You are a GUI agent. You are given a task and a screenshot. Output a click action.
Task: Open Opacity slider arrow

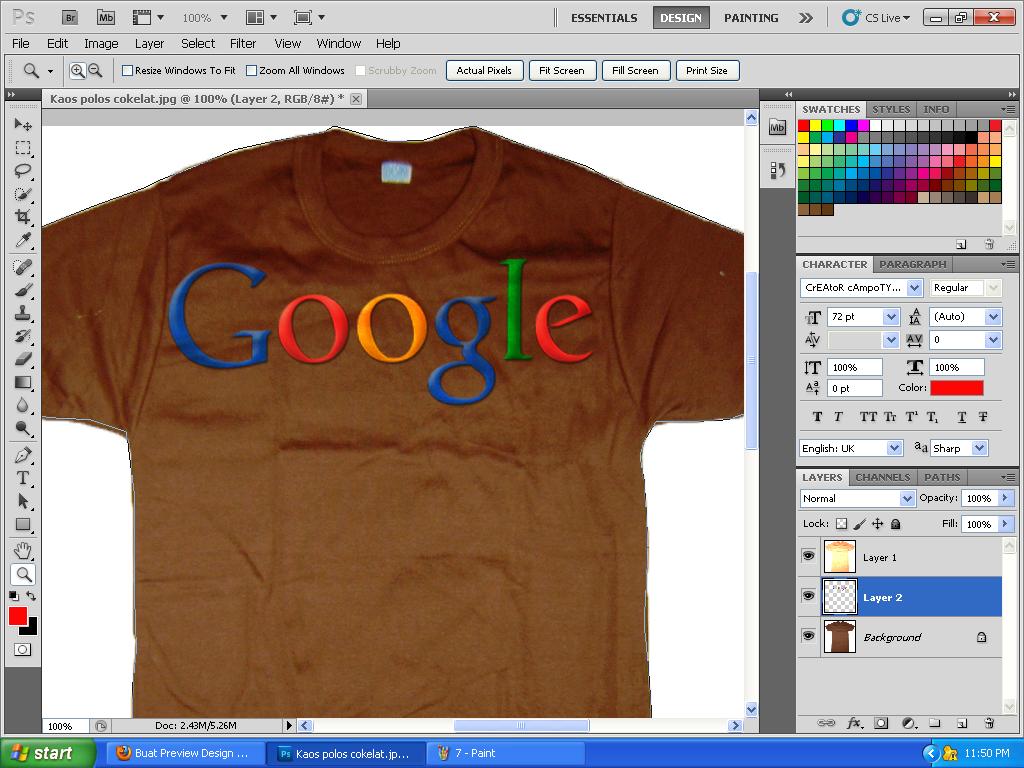(1006, 498)
